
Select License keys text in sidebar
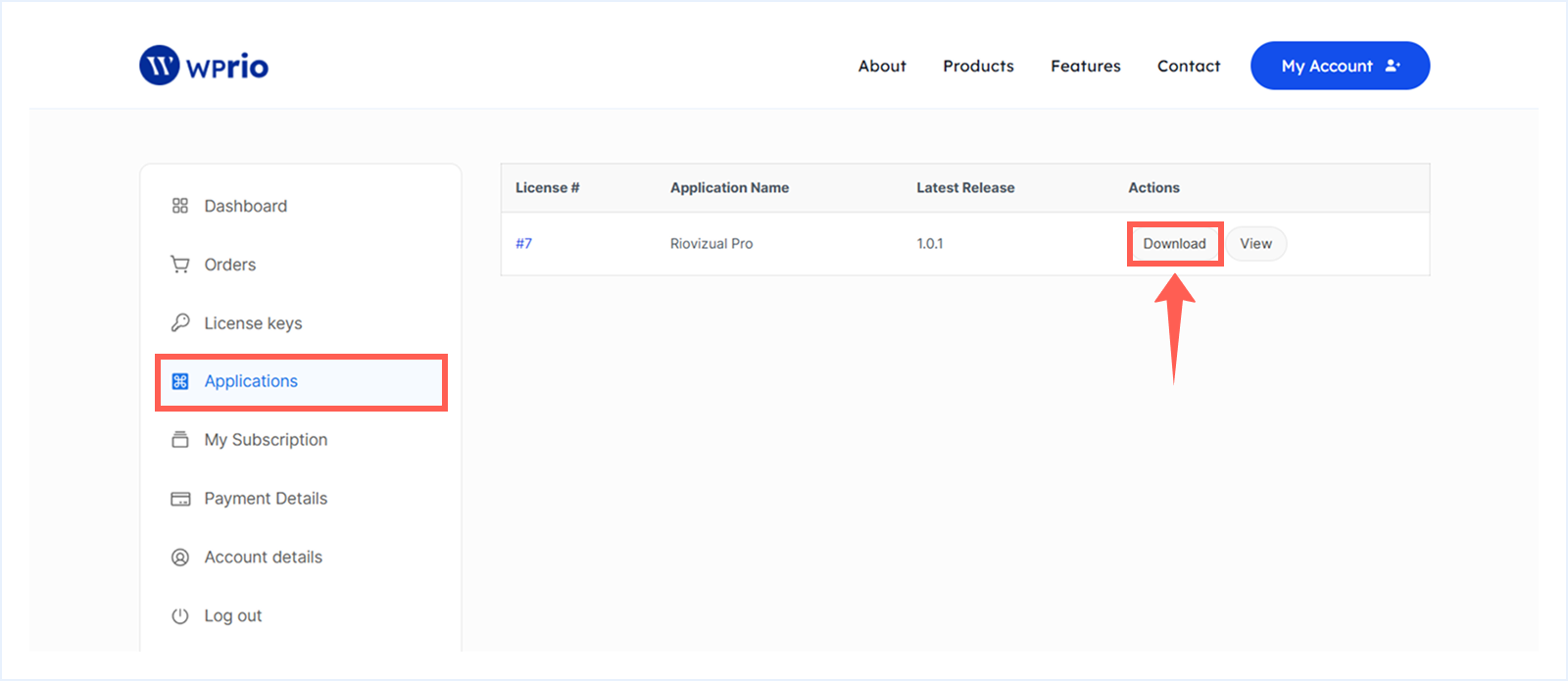click(253, 323)
